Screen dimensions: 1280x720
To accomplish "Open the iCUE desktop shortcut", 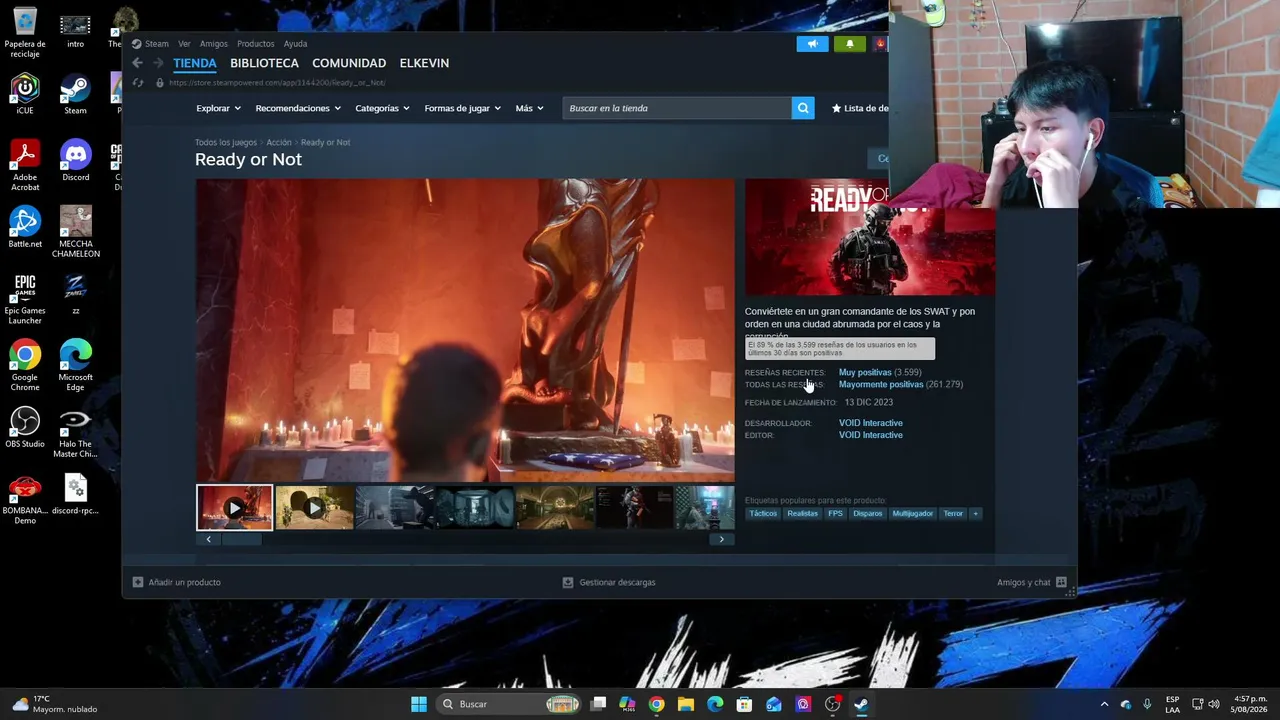I will [25, 95].
